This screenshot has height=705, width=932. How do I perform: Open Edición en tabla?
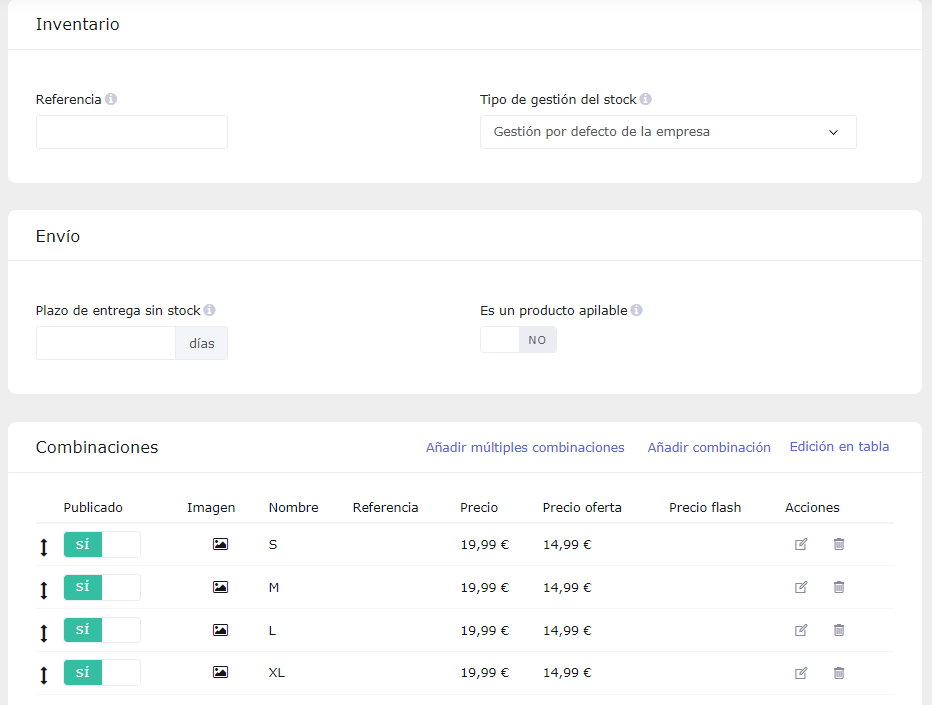(x=839, y=447)
